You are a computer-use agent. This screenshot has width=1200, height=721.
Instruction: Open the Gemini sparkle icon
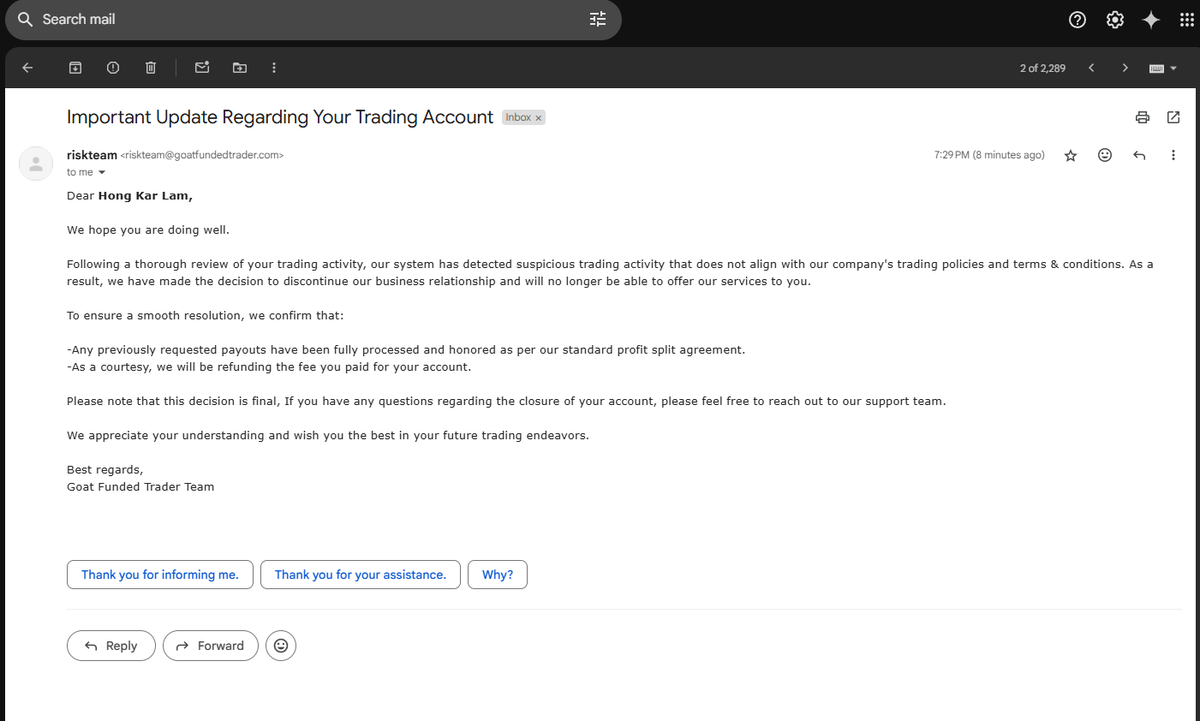(x=1151, y=19)
